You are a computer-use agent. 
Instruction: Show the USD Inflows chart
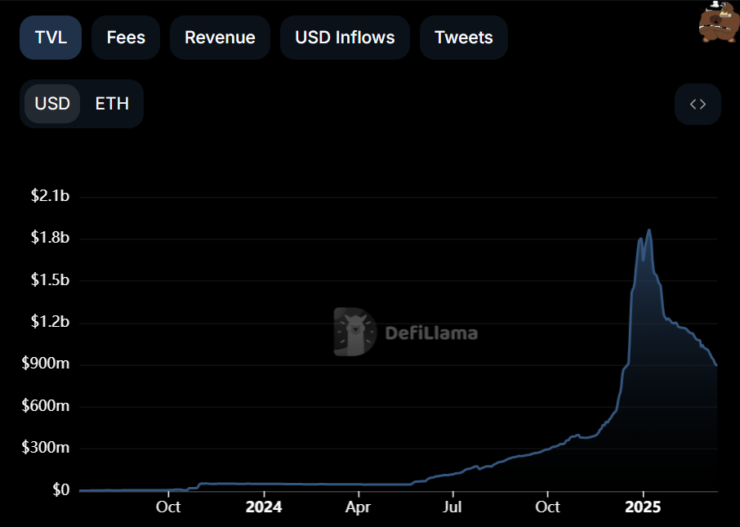(345, 38)
